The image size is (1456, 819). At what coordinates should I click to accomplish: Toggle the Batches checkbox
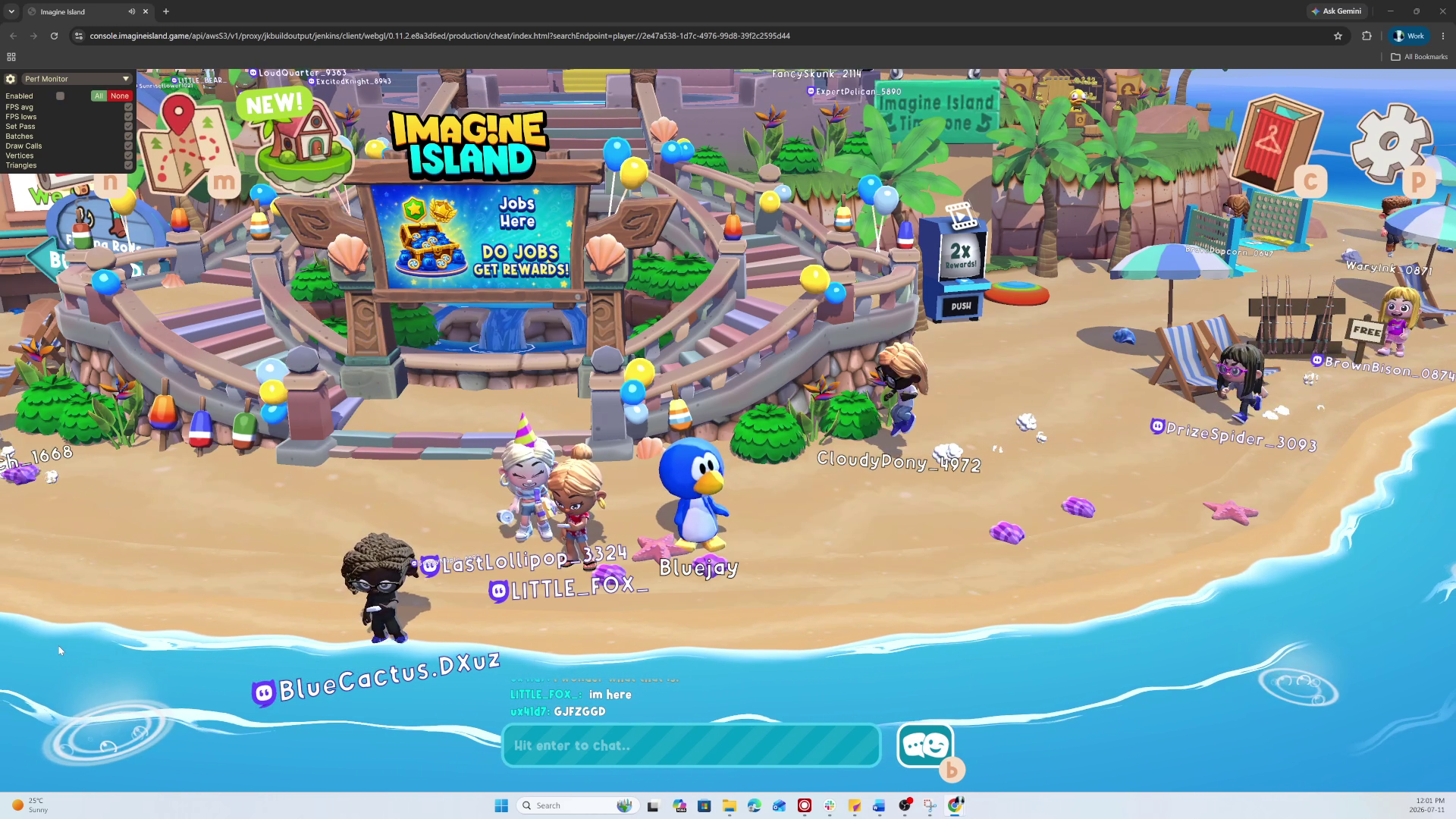[x=128, y=136]
